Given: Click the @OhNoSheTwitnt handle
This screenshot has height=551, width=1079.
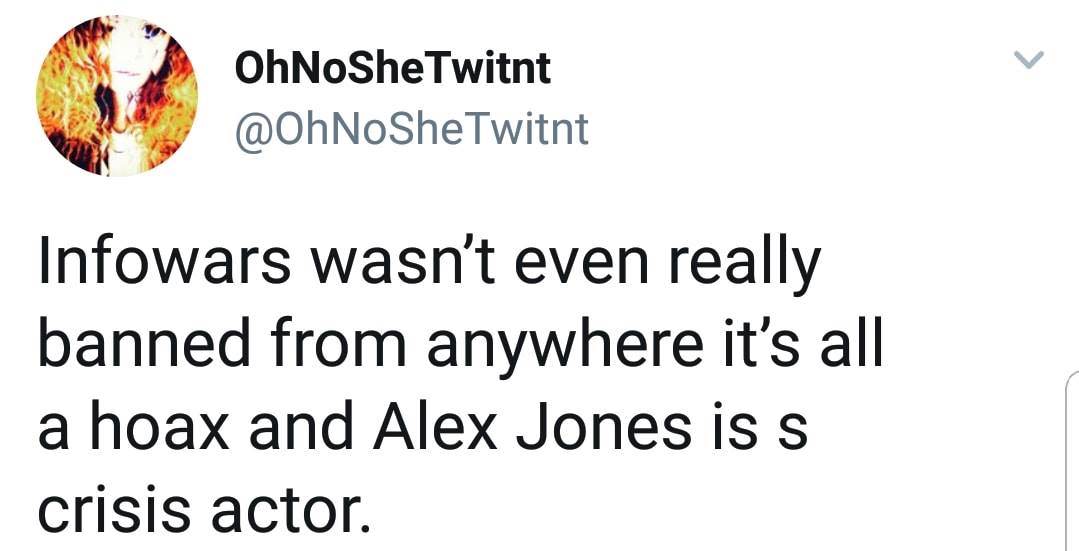Looking at the screenshot, I should [411, 129].
